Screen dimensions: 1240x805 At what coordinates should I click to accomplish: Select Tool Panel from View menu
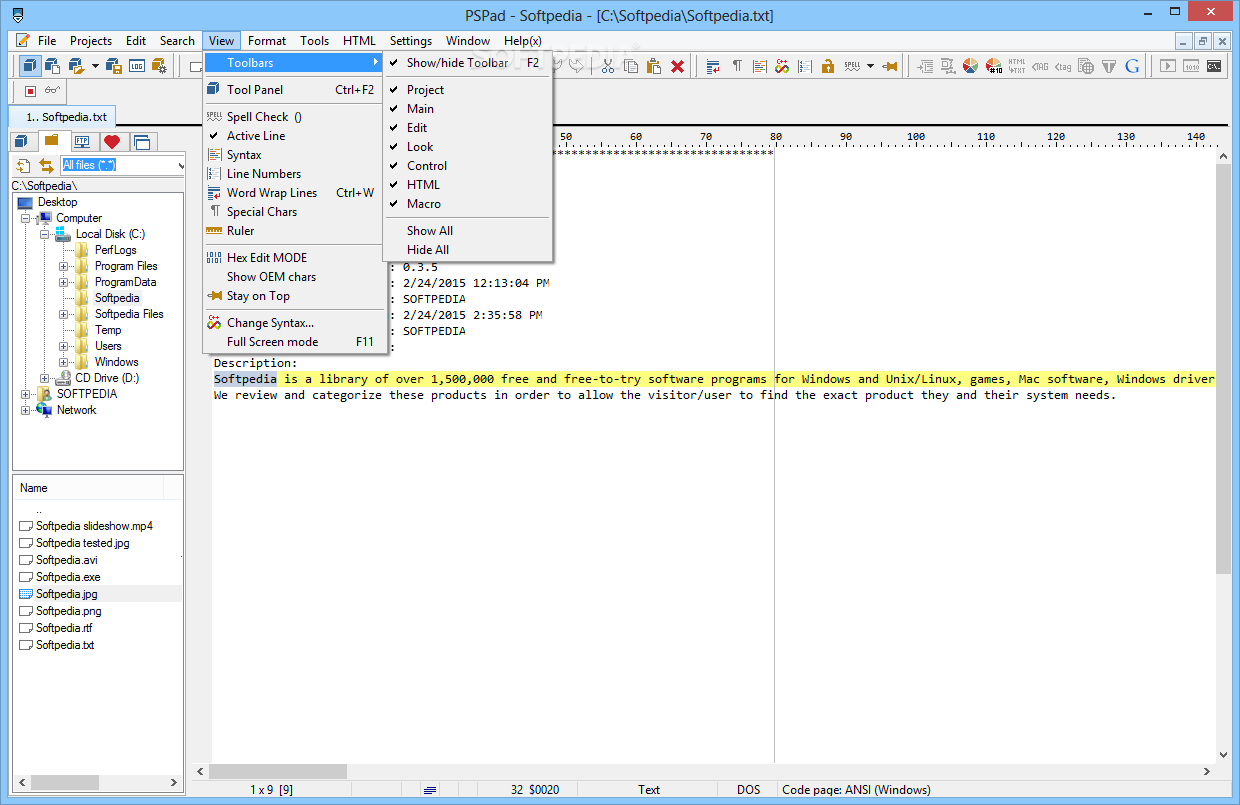tap(294, 90)
